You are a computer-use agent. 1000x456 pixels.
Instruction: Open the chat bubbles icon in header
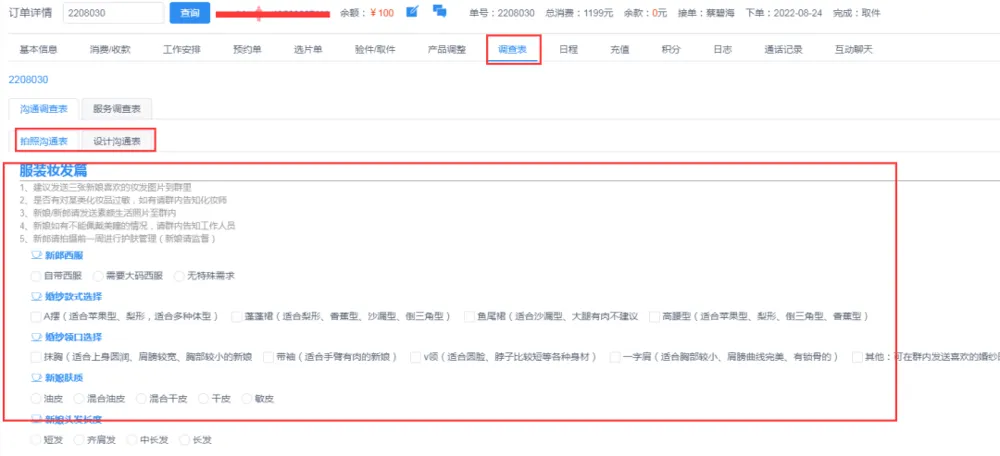439,12
